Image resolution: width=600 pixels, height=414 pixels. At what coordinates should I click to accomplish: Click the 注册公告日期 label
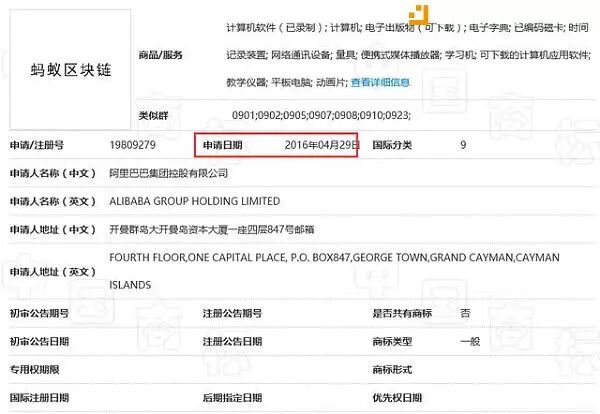232,341
